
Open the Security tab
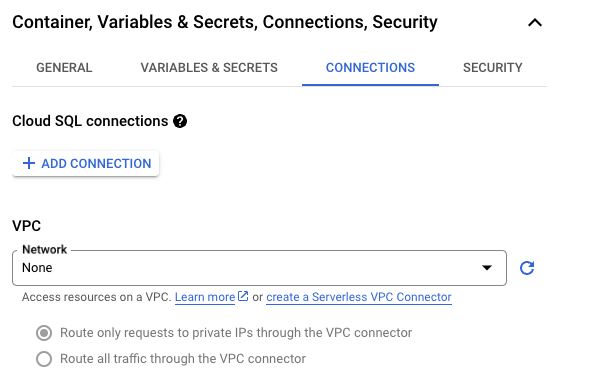(x=493, y=68)
